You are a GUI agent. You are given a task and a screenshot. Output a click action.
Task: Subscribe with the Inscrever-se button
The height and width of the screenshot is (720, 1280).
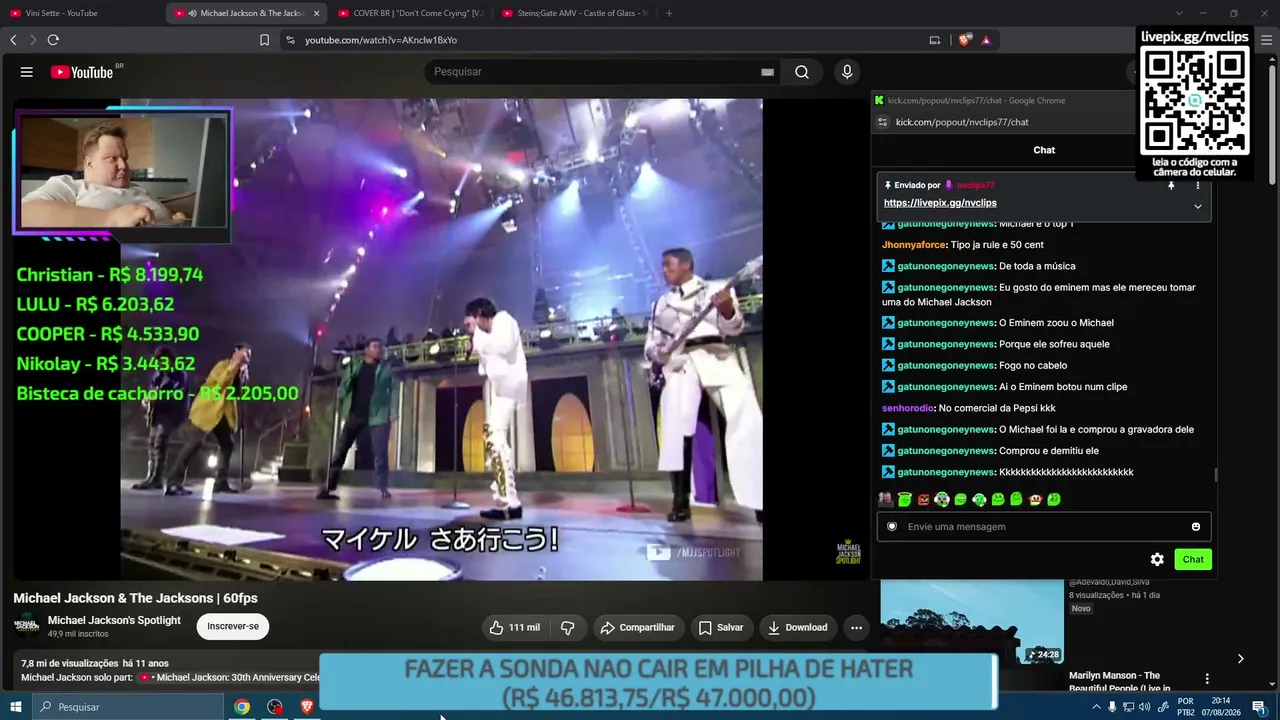pos(233,627)
